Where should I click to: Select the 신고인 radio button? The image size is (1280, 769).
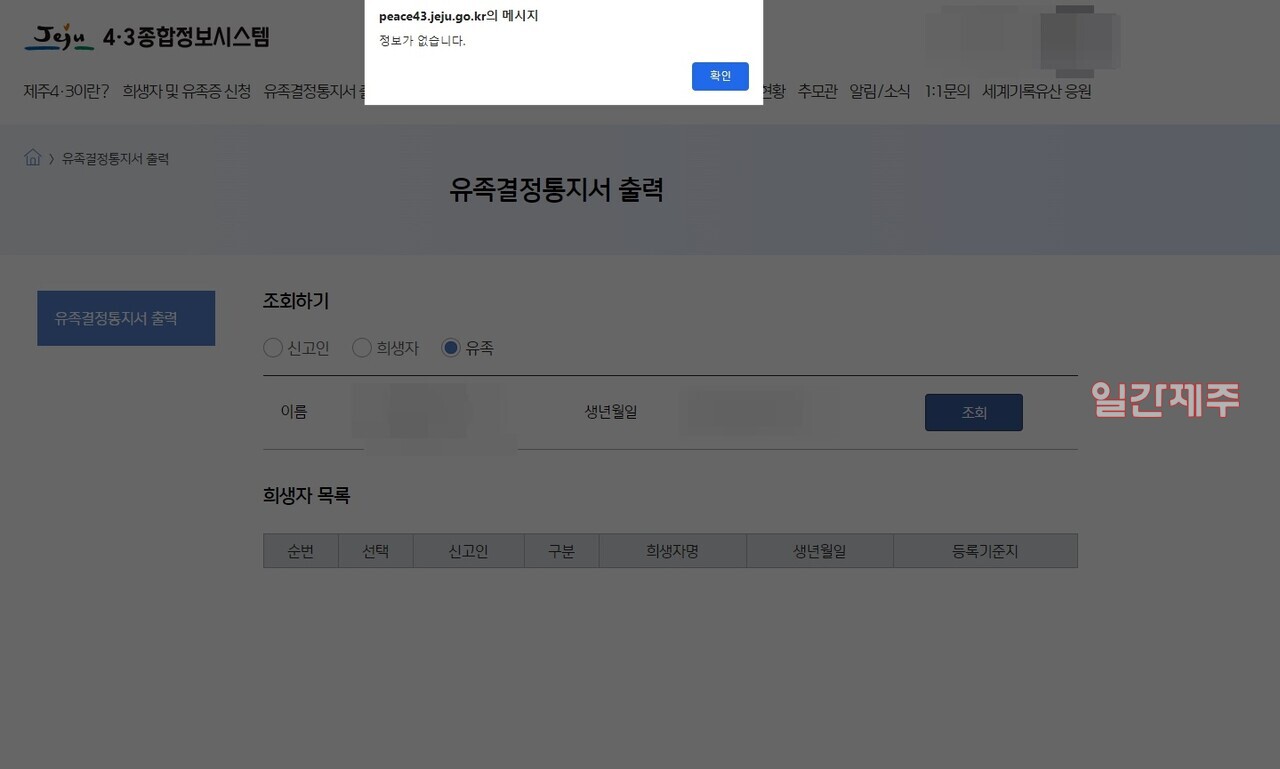(x=273, y=347)
